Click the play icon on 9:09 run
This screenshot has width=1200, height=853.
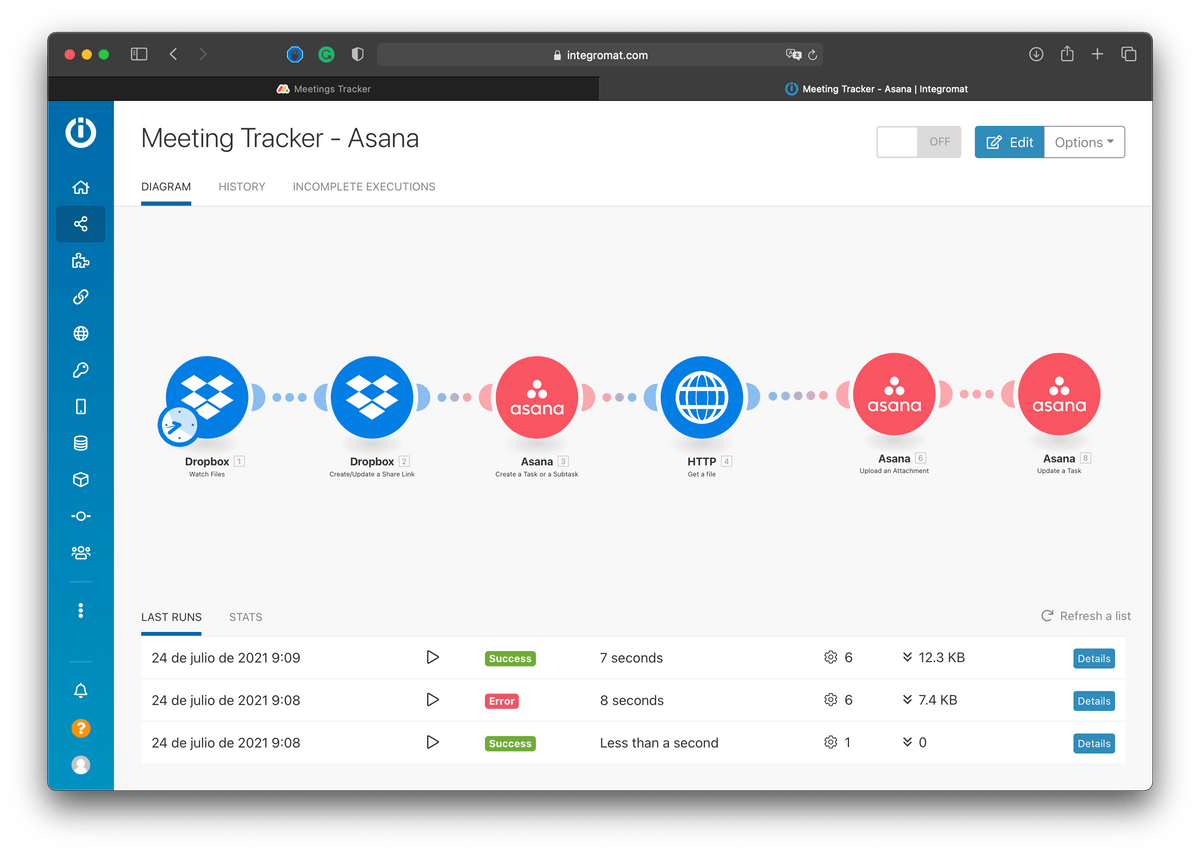433,658
